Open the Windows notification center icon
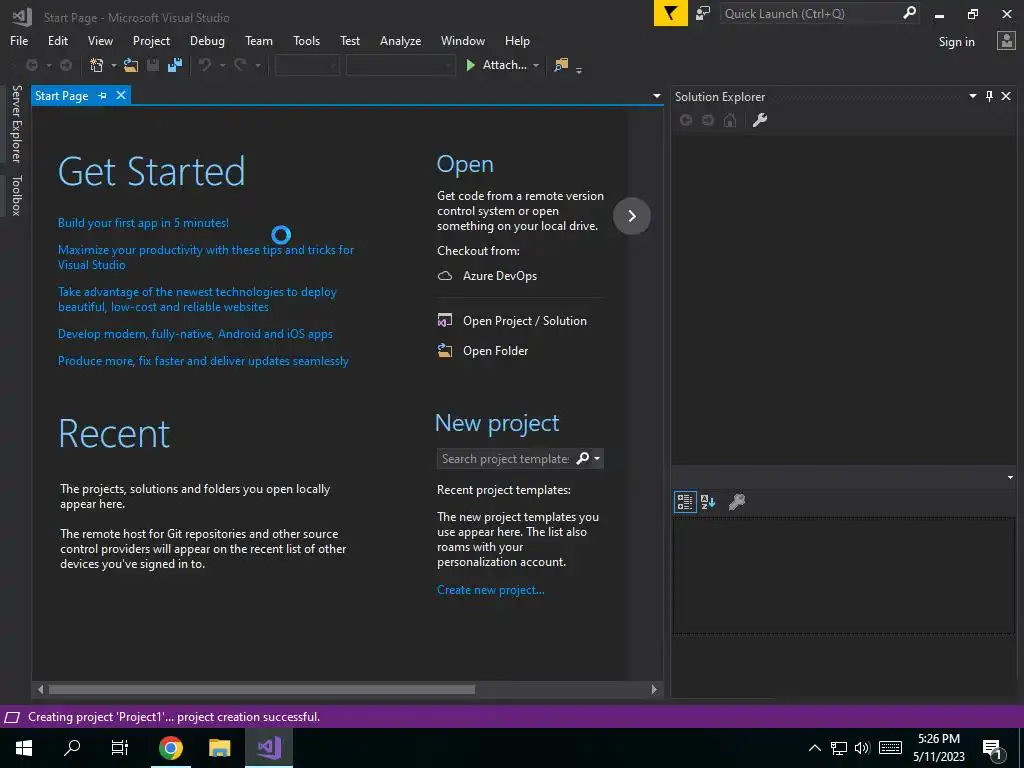 [x=993, y=749]
